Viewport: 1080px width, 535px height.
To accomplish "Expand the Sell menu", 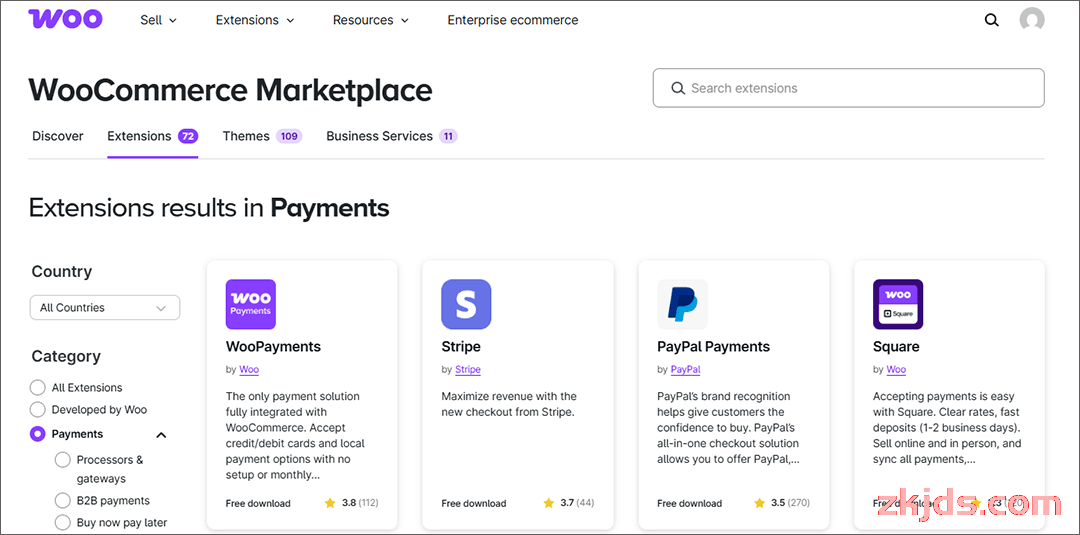I will 158,20.
